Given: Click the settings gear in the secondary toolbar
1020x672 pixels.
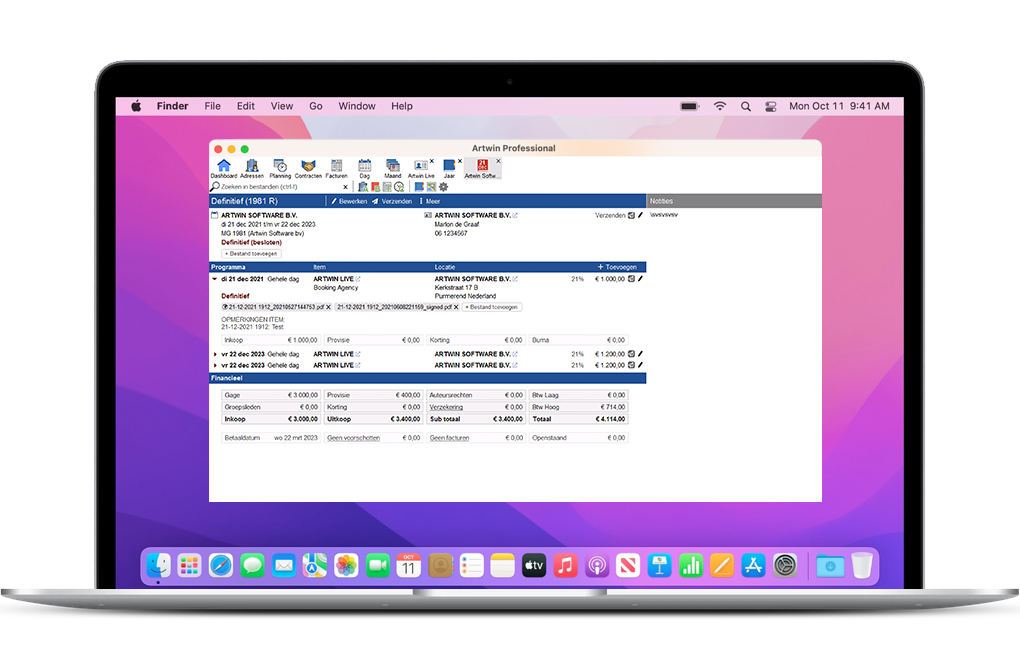Looking at the screenshot, I should [443, 187].
